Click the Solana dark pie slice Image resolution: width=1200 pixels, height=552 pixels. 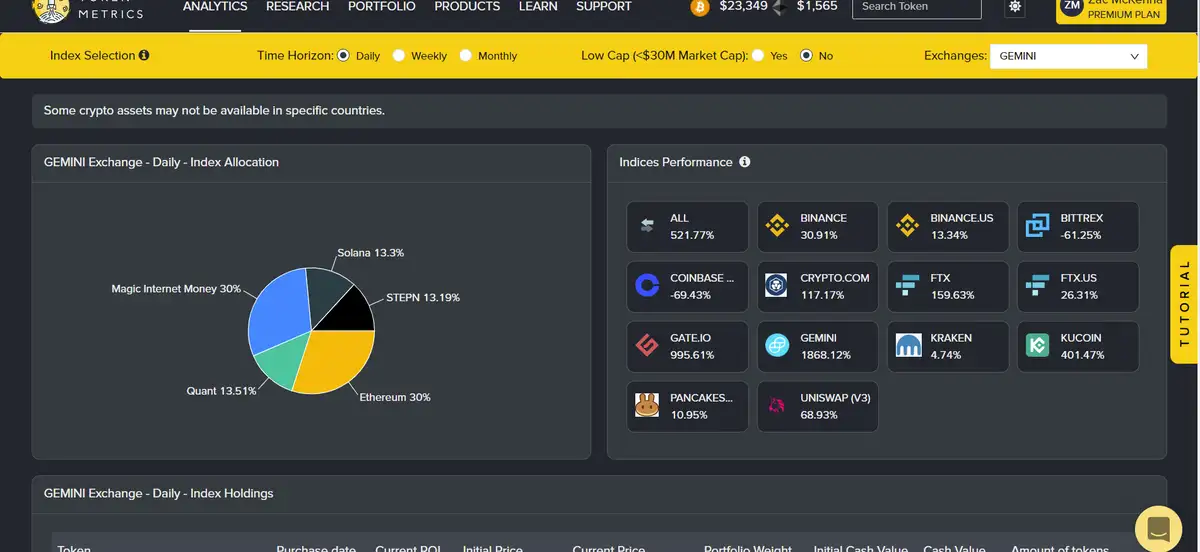325,292
